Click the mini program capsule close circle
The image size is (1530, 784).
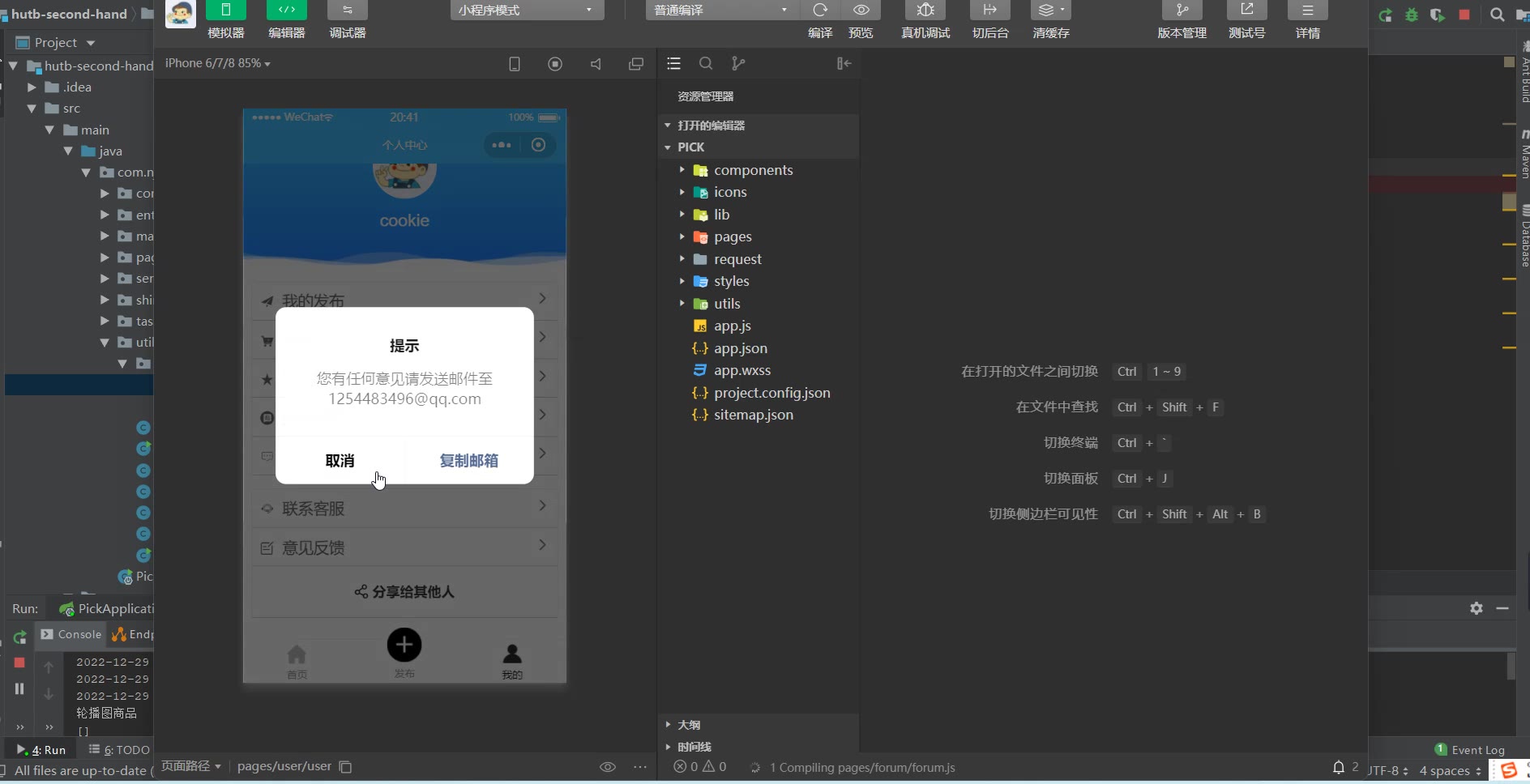point(538,145)
